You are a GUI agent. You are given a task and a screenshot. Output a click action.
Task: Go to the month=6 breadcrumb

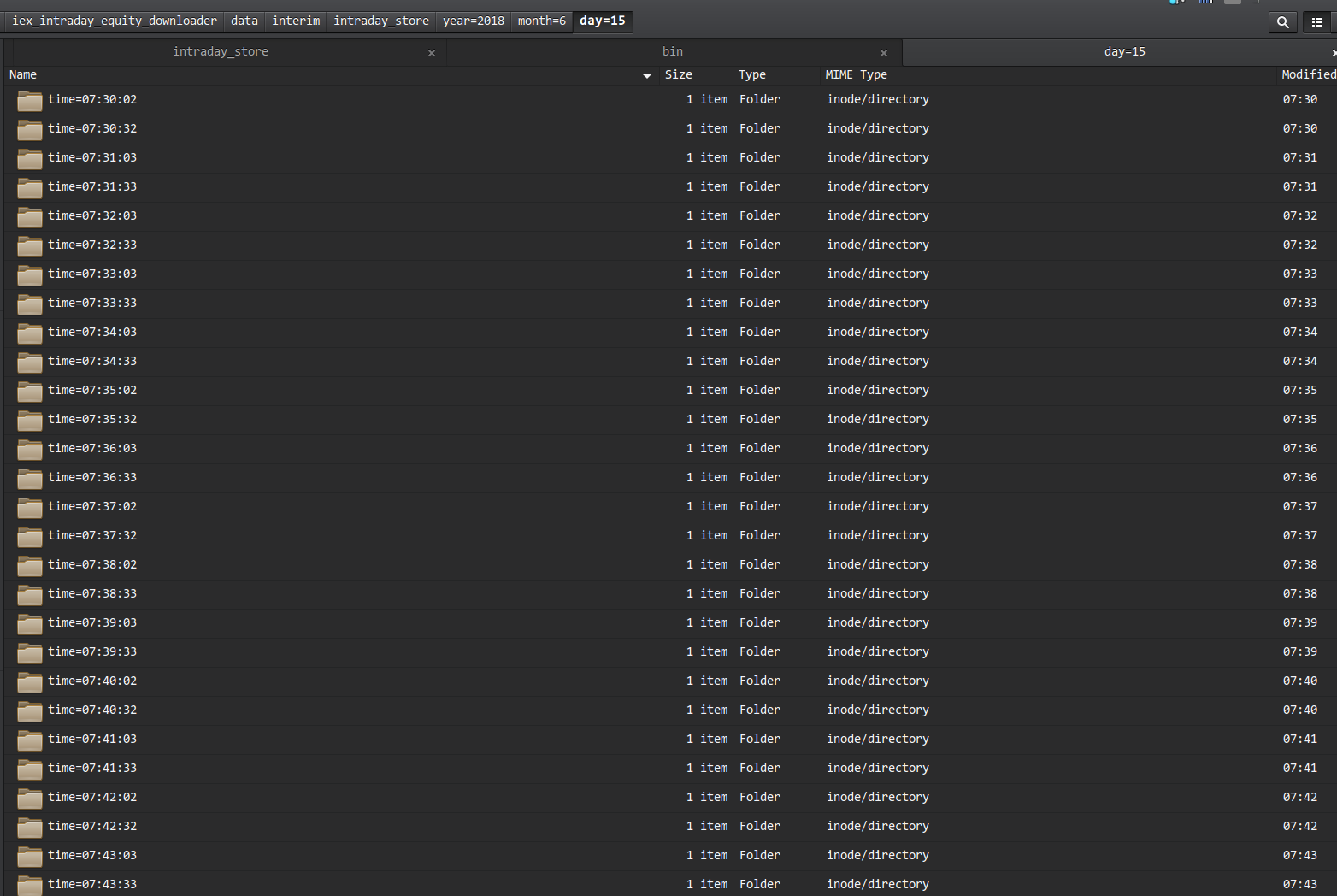point(542,21)
